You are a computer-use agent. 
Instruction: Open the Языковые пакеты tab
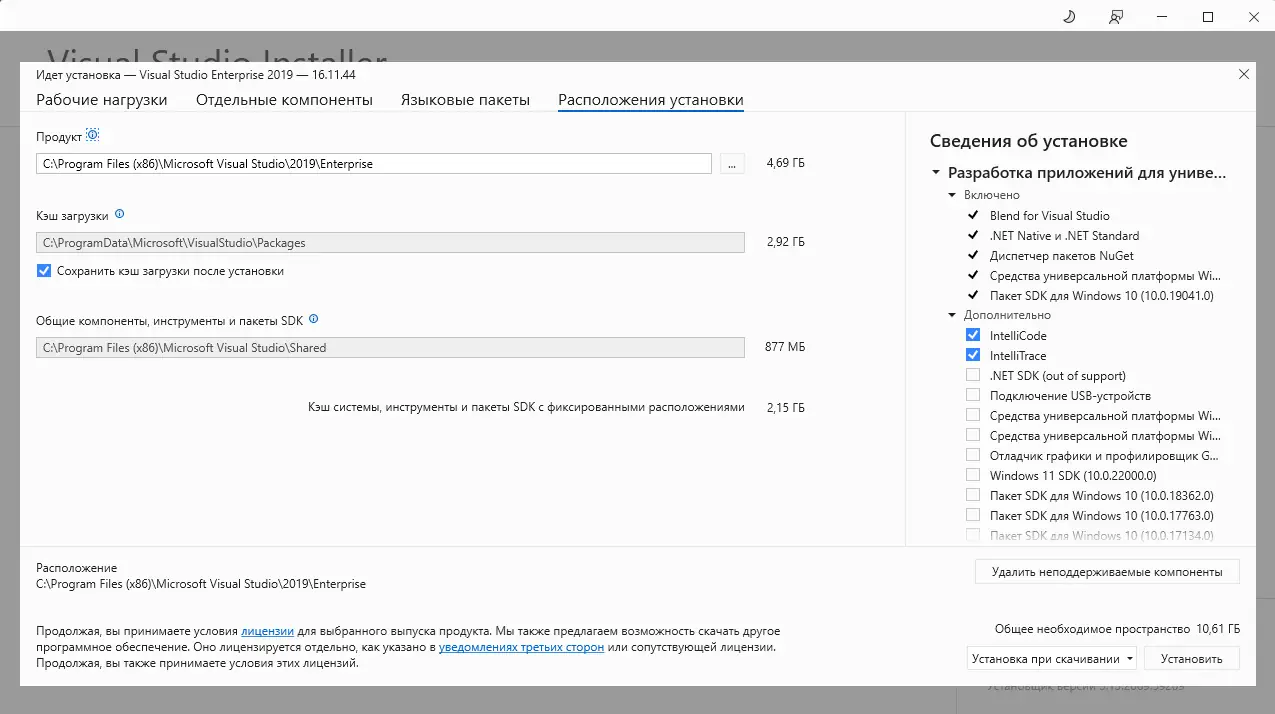[x=465, y=100]
